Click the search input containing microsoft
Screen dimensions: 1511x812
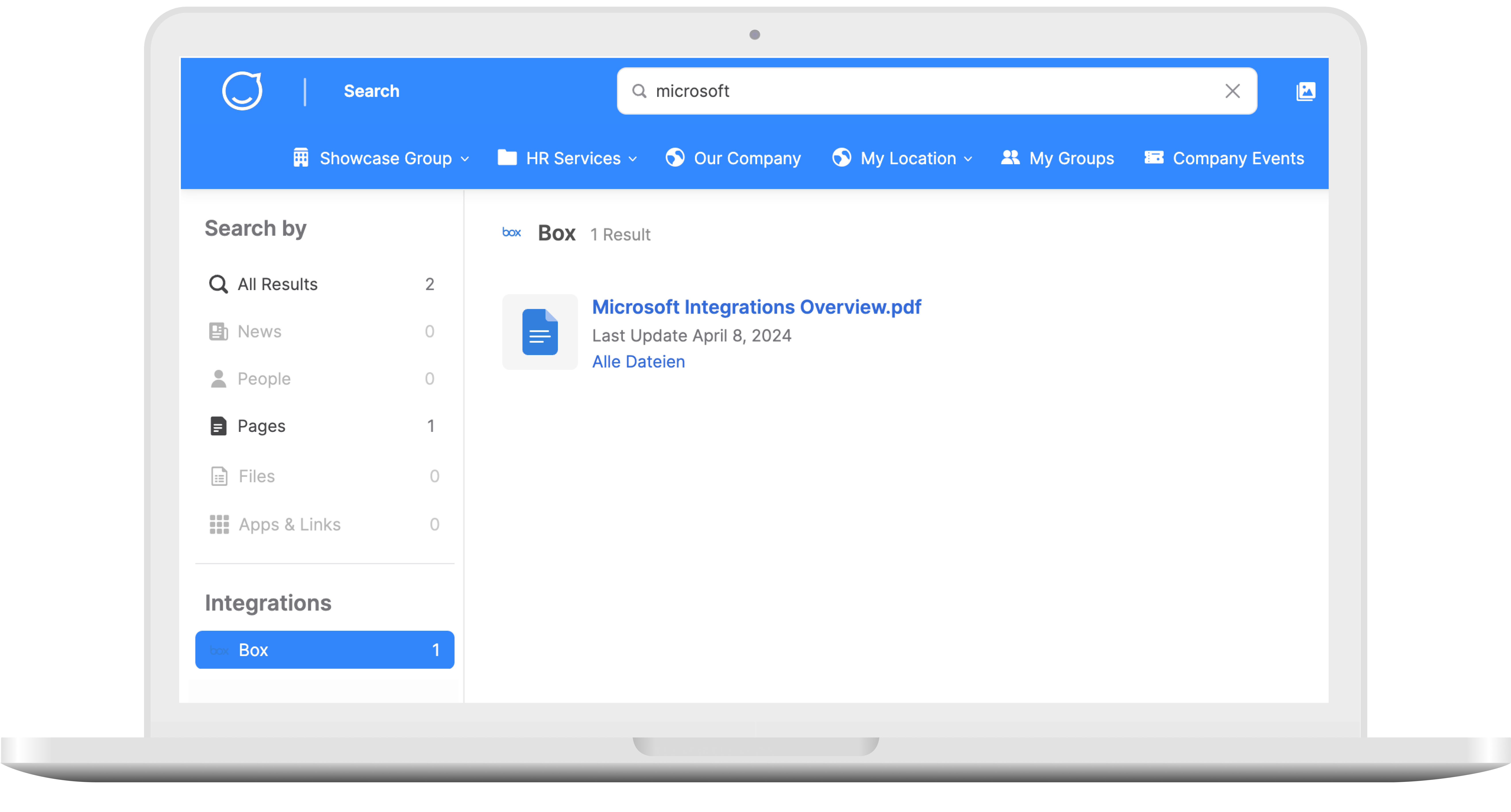(x=937, y=91)
